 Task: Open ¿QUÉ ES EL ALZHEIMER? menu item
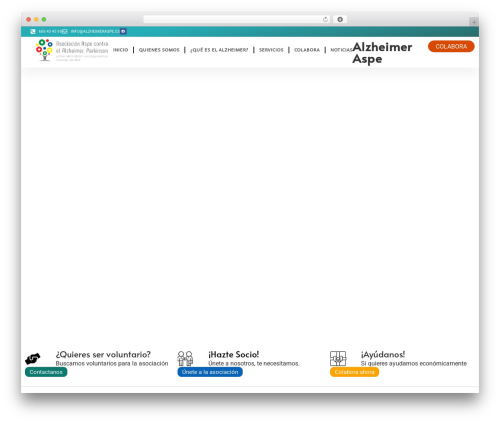point(219,50)
